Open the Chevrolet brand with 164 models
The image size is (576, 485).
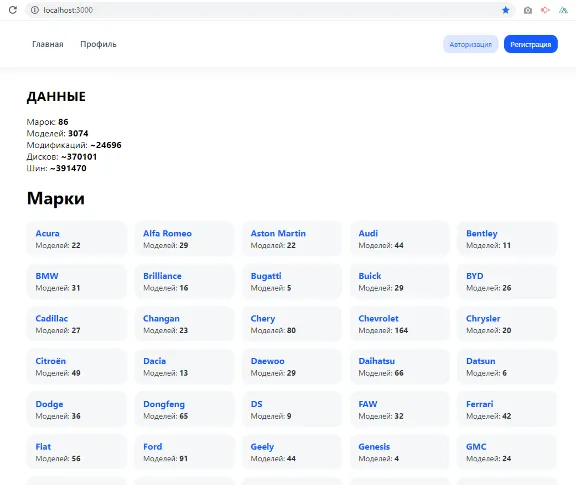(378, 319)
